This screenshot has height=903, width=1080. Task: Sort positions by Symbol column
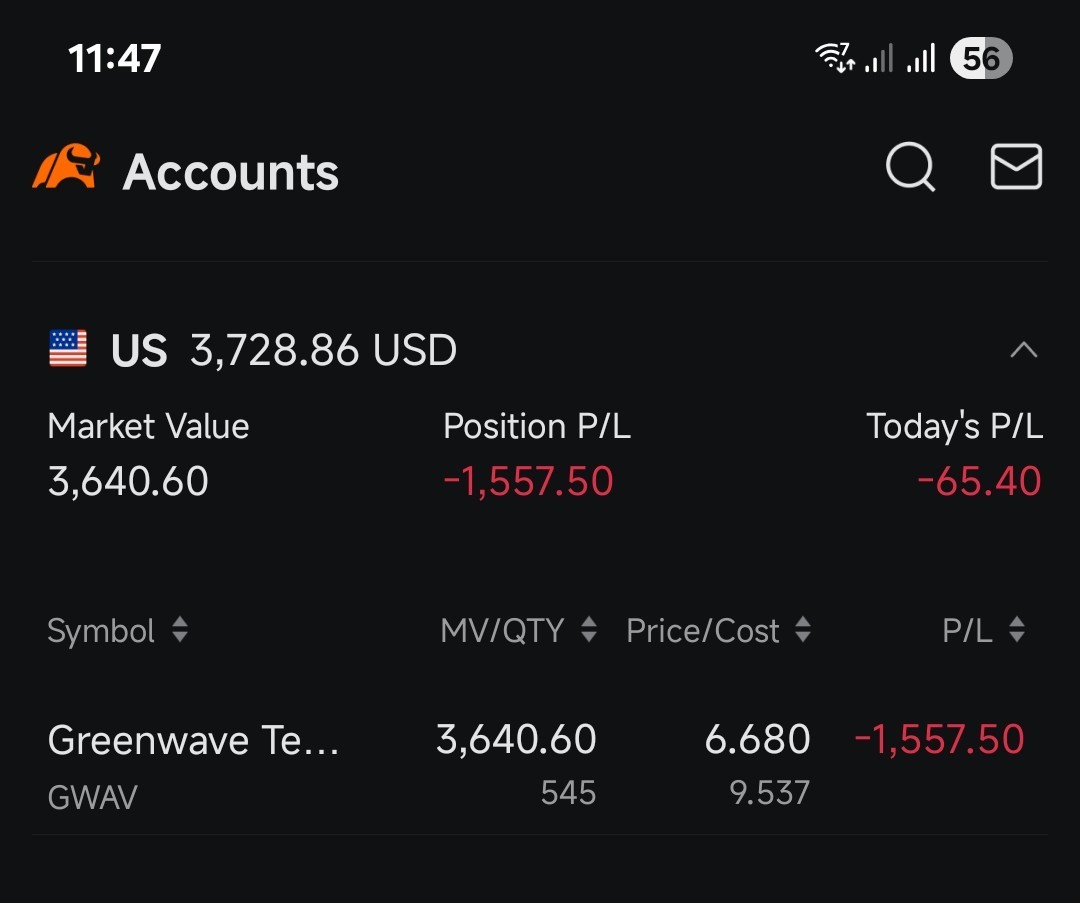pyautogui.click(x=118, y=630)
